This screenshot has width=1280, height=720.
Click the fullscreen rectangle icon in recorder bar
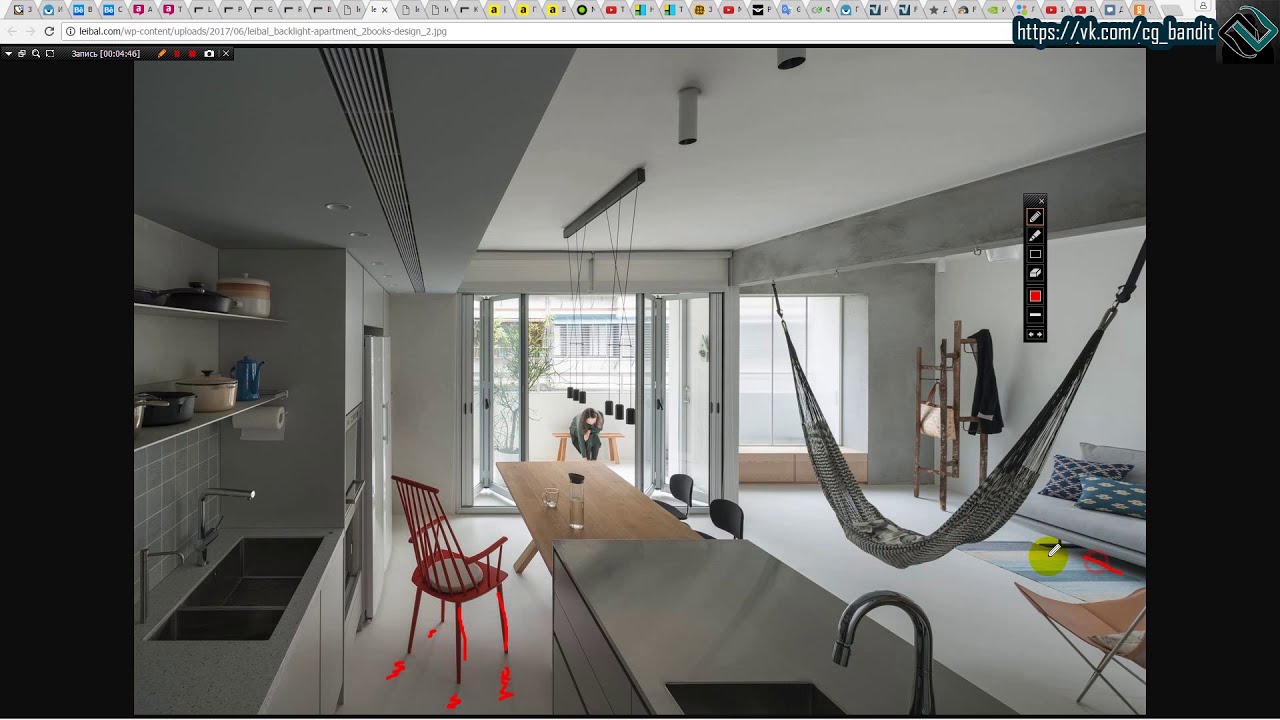[50, 53]
